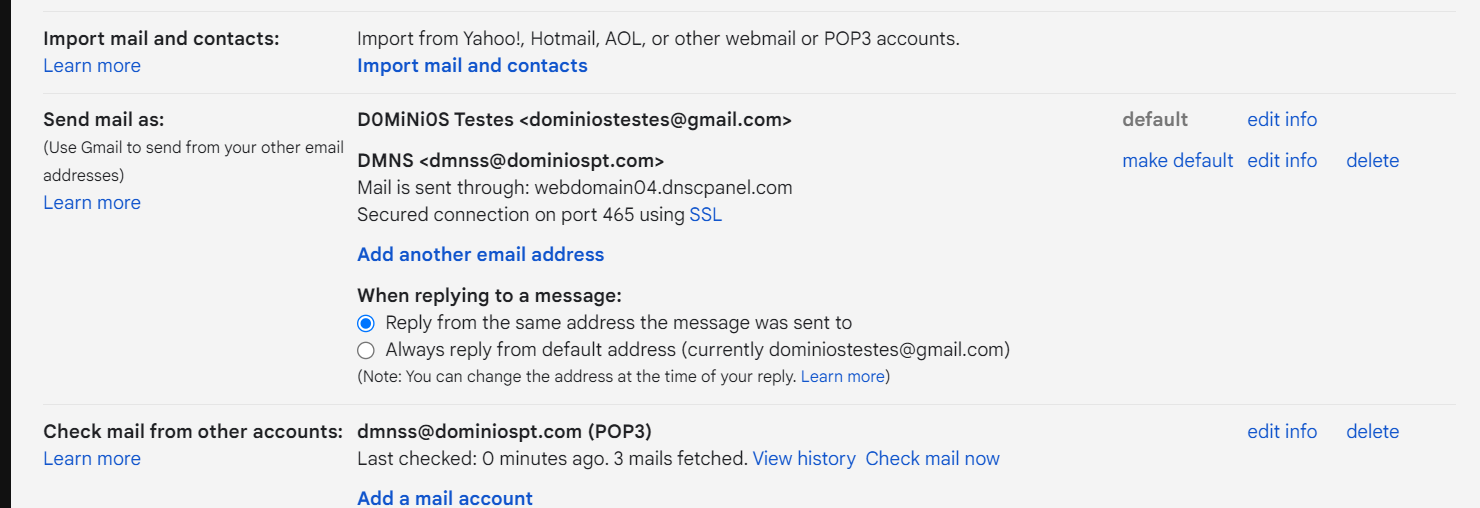Select Reply from the same address radio button

[366, 323]
